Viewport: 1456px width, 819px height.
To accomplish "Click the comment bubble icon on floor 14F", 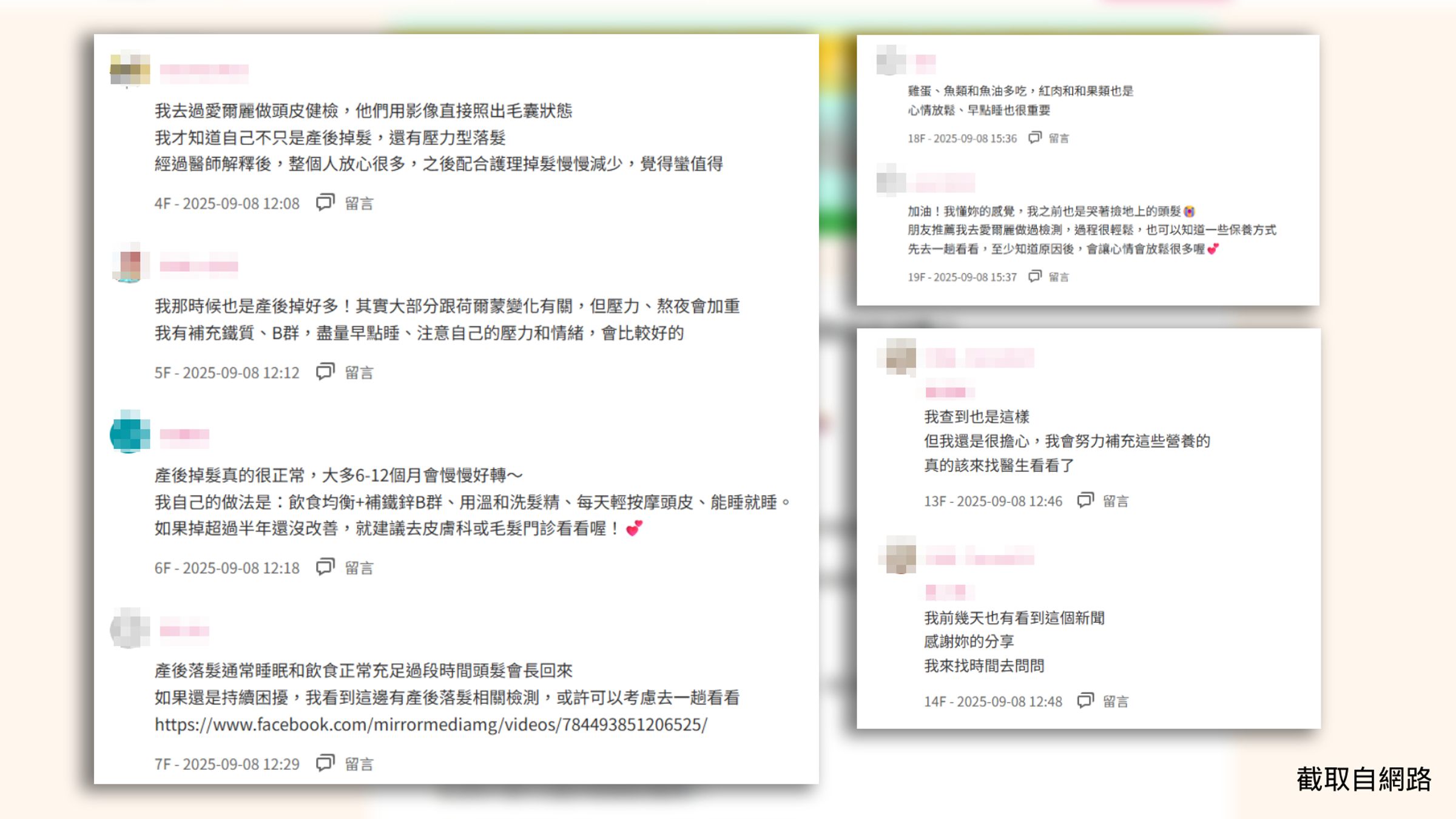I will (1085, 701).
